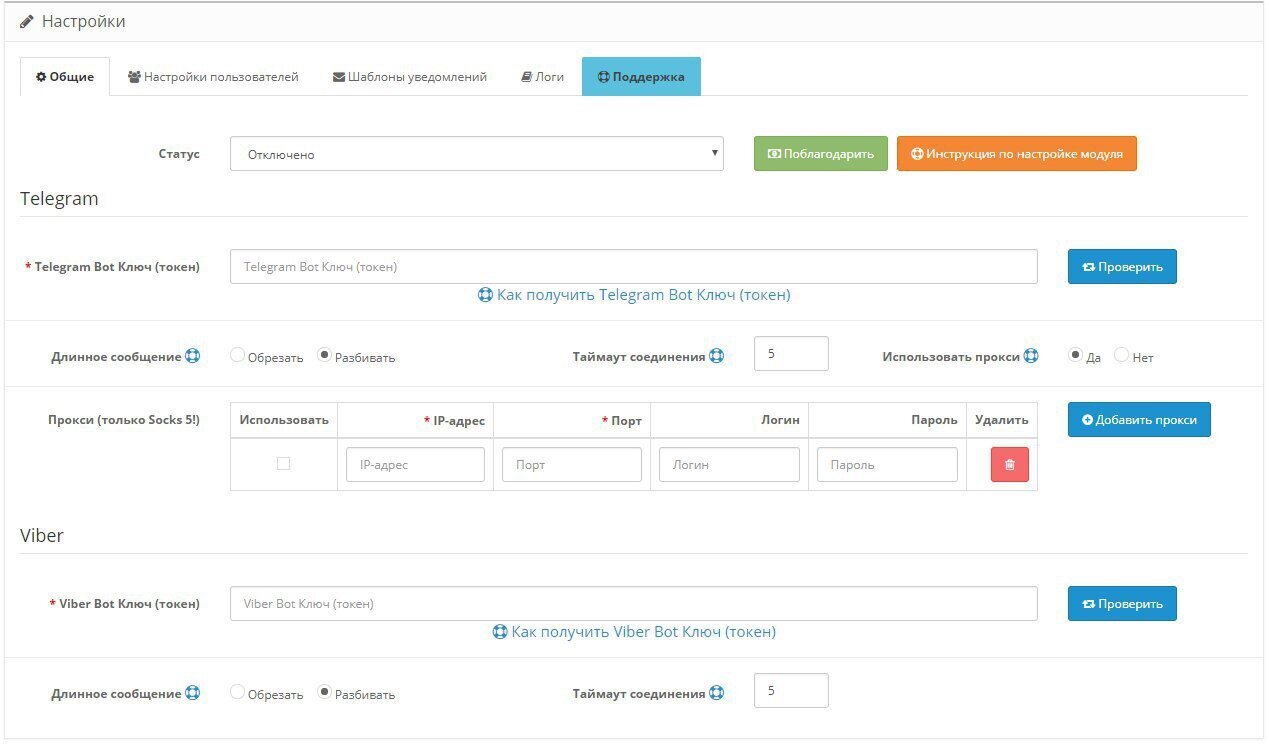
Task: Select Разбивать radio under Viber
Action: (x=325, y=692)
